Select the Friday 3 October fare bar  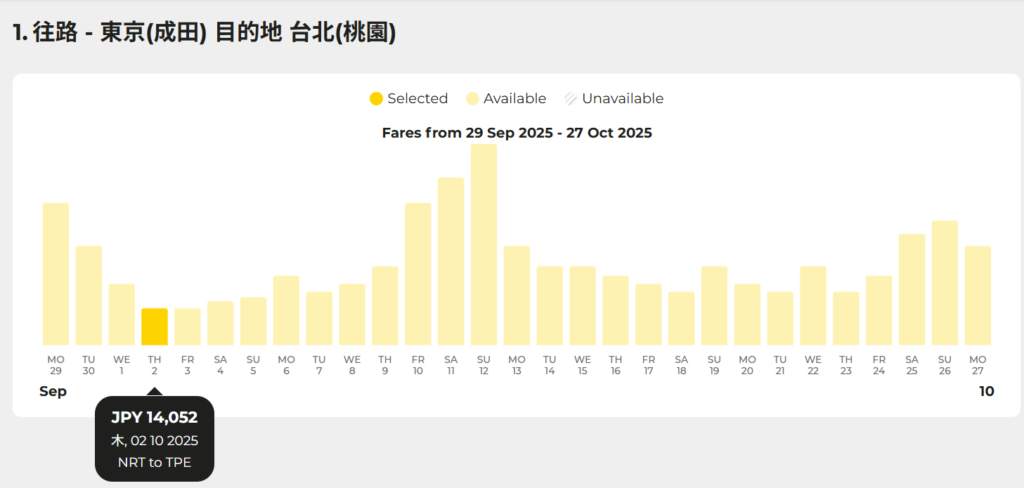pos(187,326)
